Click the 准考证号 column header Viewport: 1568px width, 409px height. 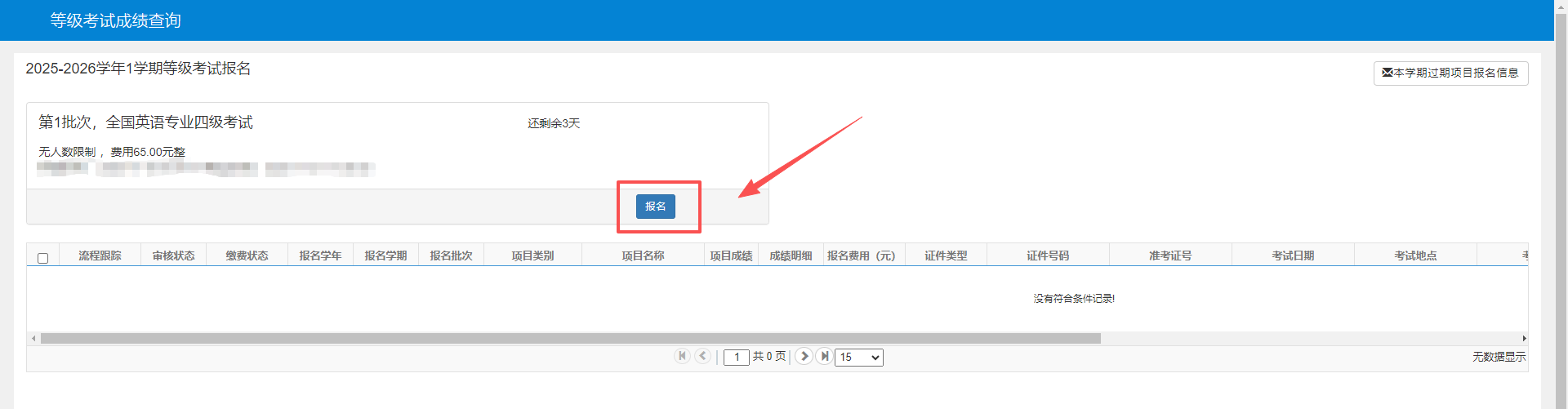point(1170,256)
